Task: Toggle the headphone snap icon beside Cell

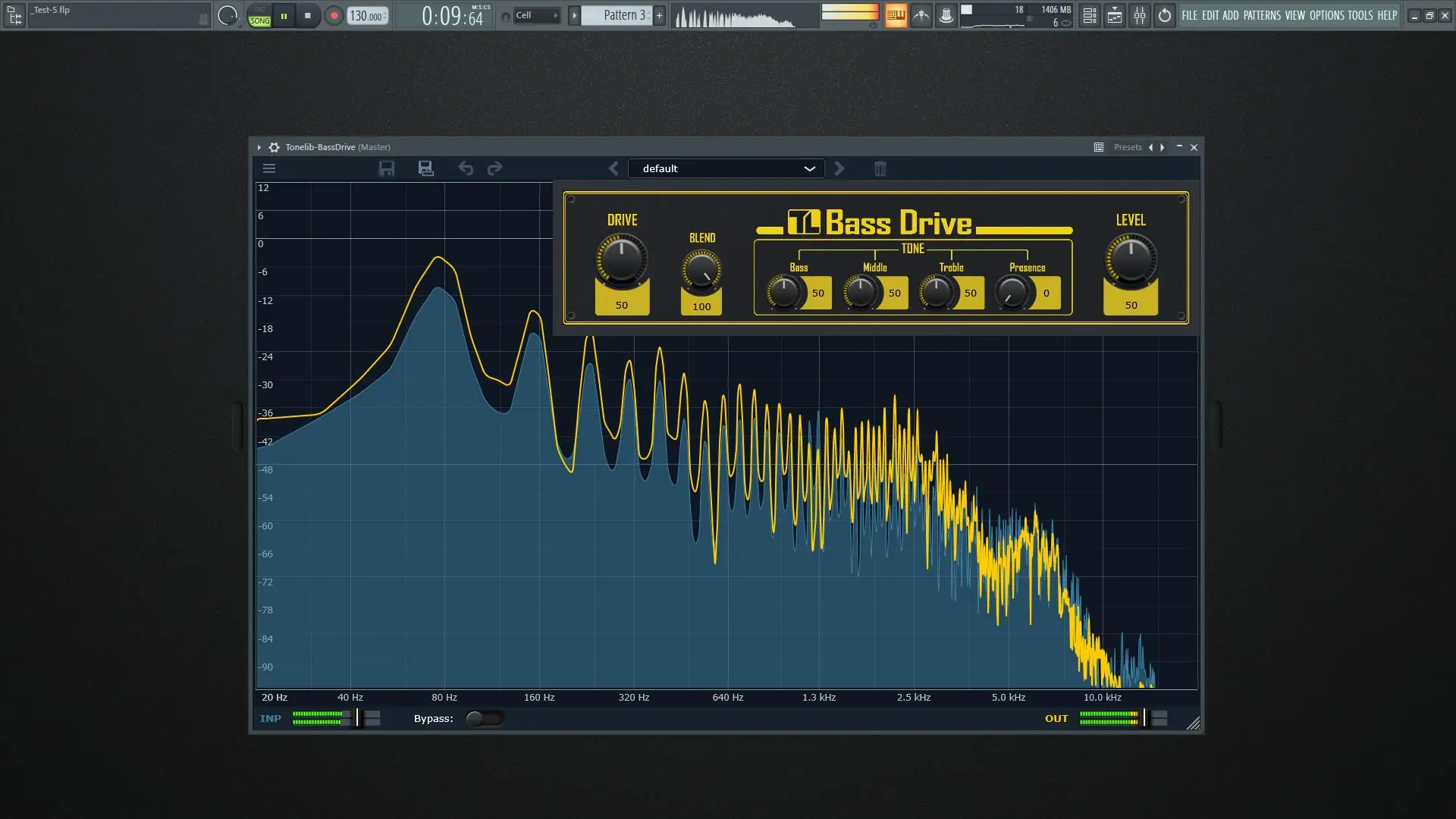Action: click(x=506, y=16)
